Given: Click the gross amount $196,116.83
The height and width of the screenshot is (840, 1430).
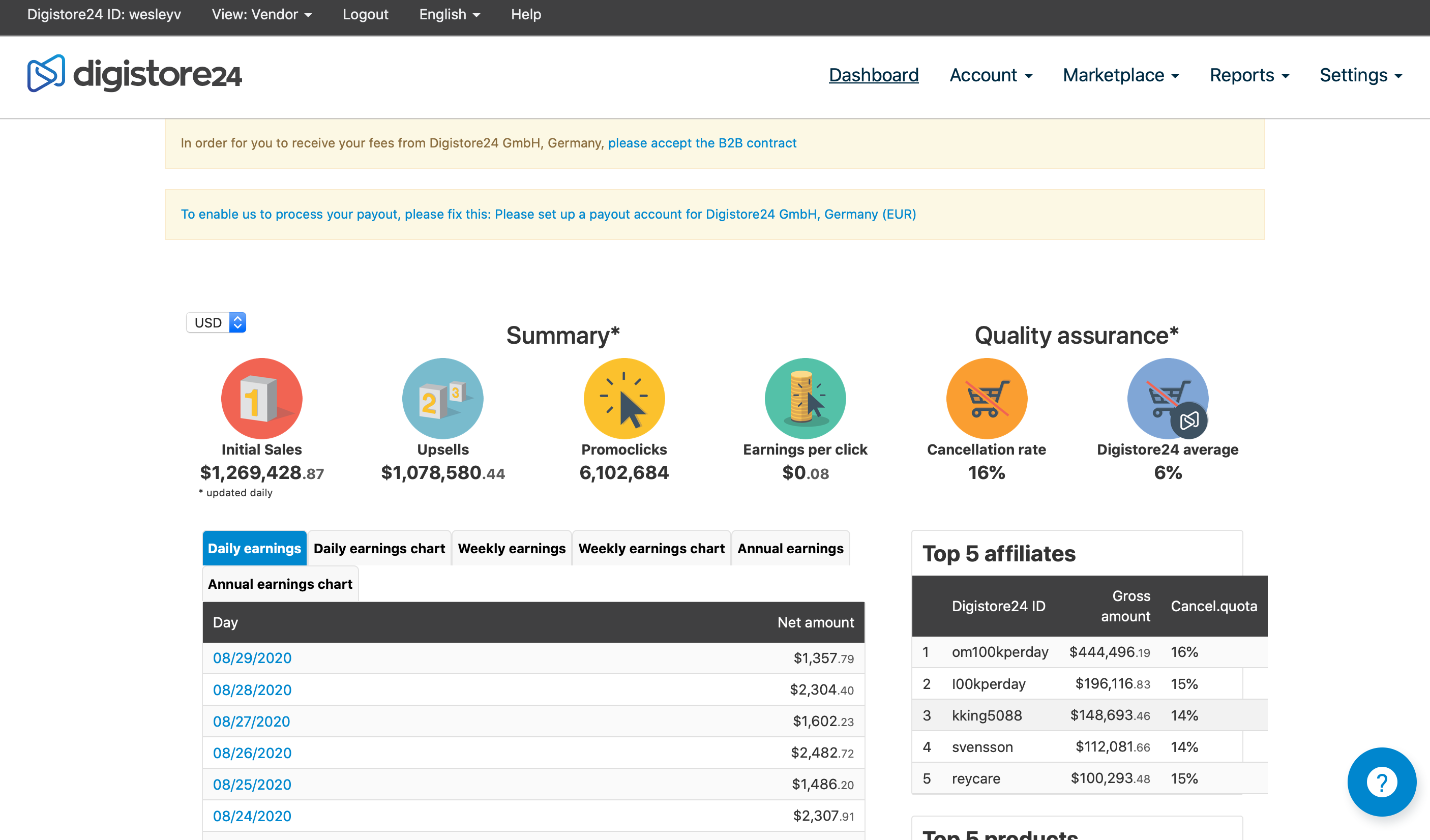Looking at the screenshot, I should pyautogui.click(x=1113, y=683).
